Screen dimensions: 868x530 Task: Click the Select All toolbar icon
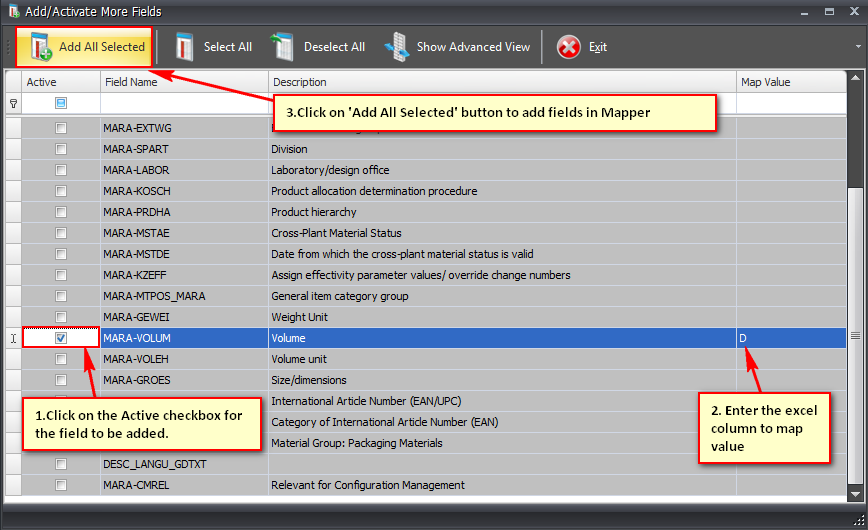coord(184,47)
